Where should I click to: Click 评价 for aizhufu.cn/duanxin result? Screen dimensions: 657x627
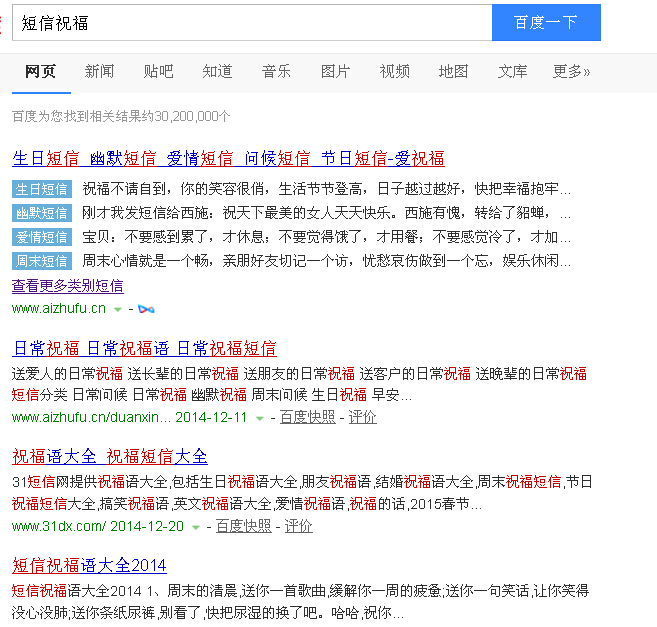[x=362, y=417]
